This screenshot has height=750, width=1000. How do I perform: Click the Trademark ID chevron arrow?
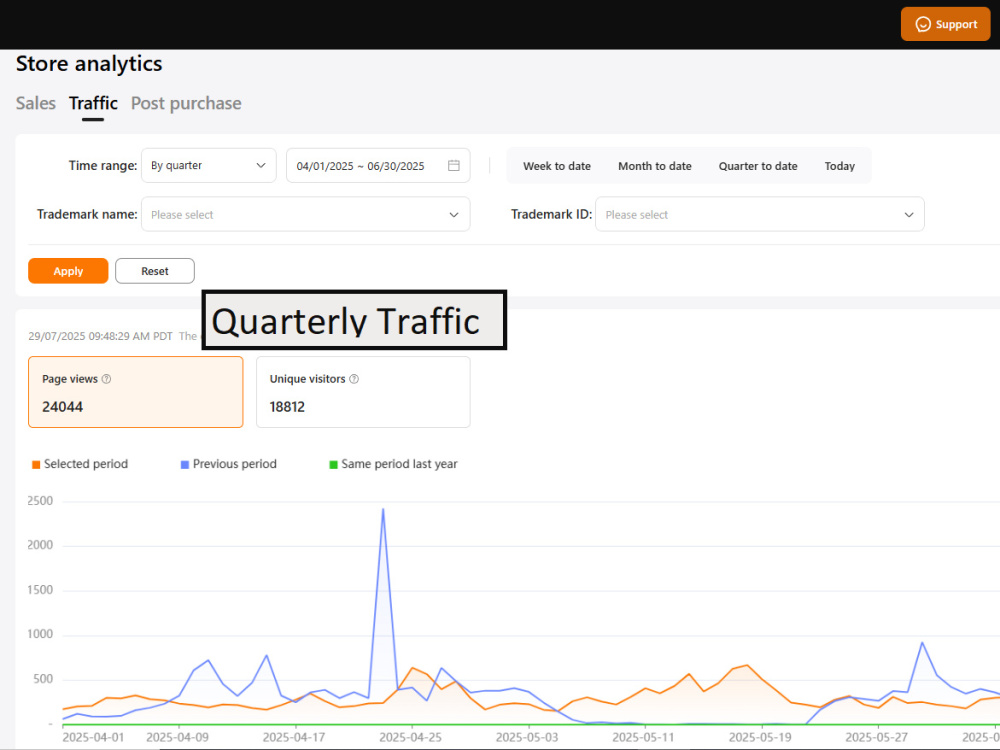pyautogui.click(x=909, y=215)
